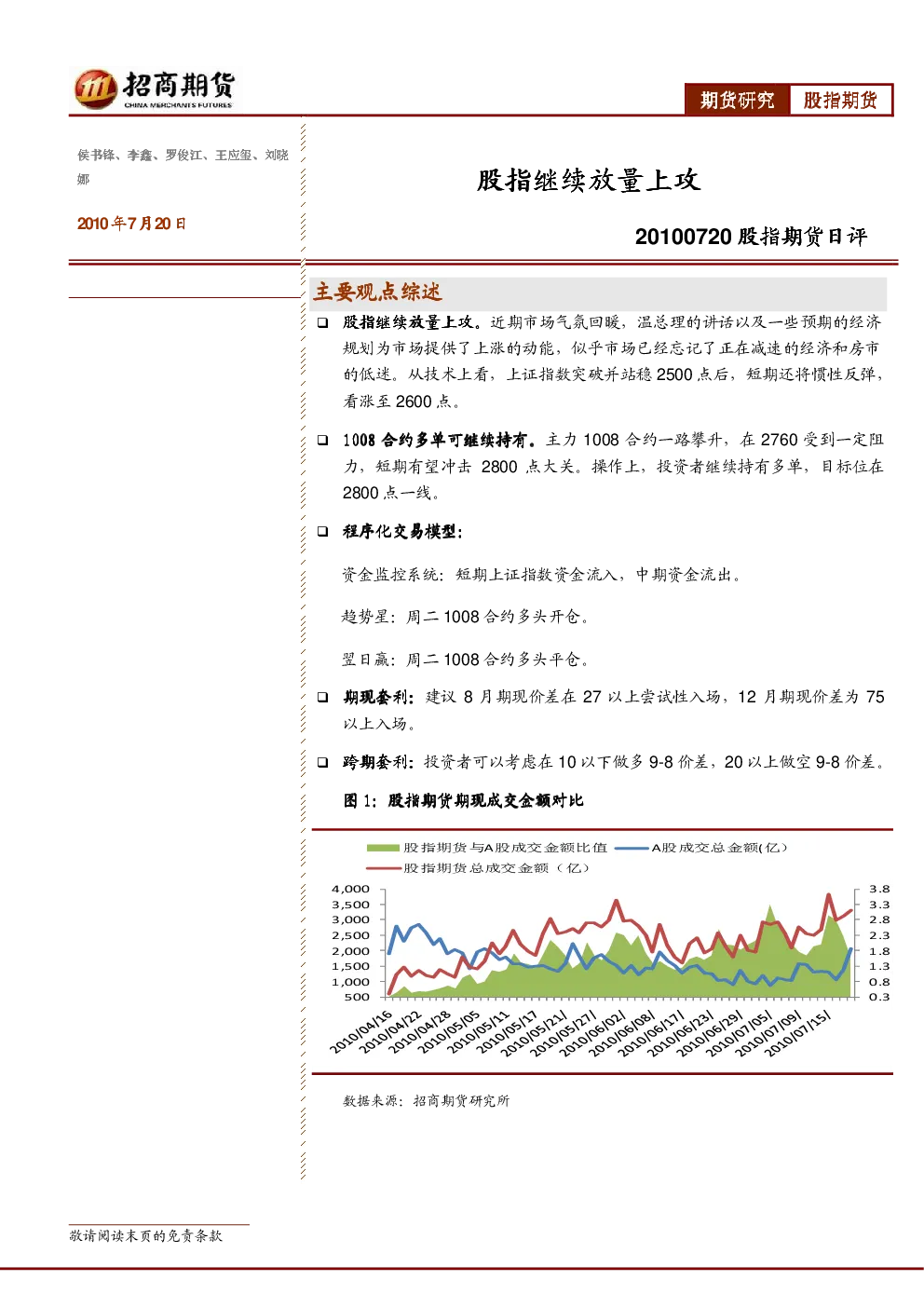Click the date 2010年7月20日

point(131,224)
